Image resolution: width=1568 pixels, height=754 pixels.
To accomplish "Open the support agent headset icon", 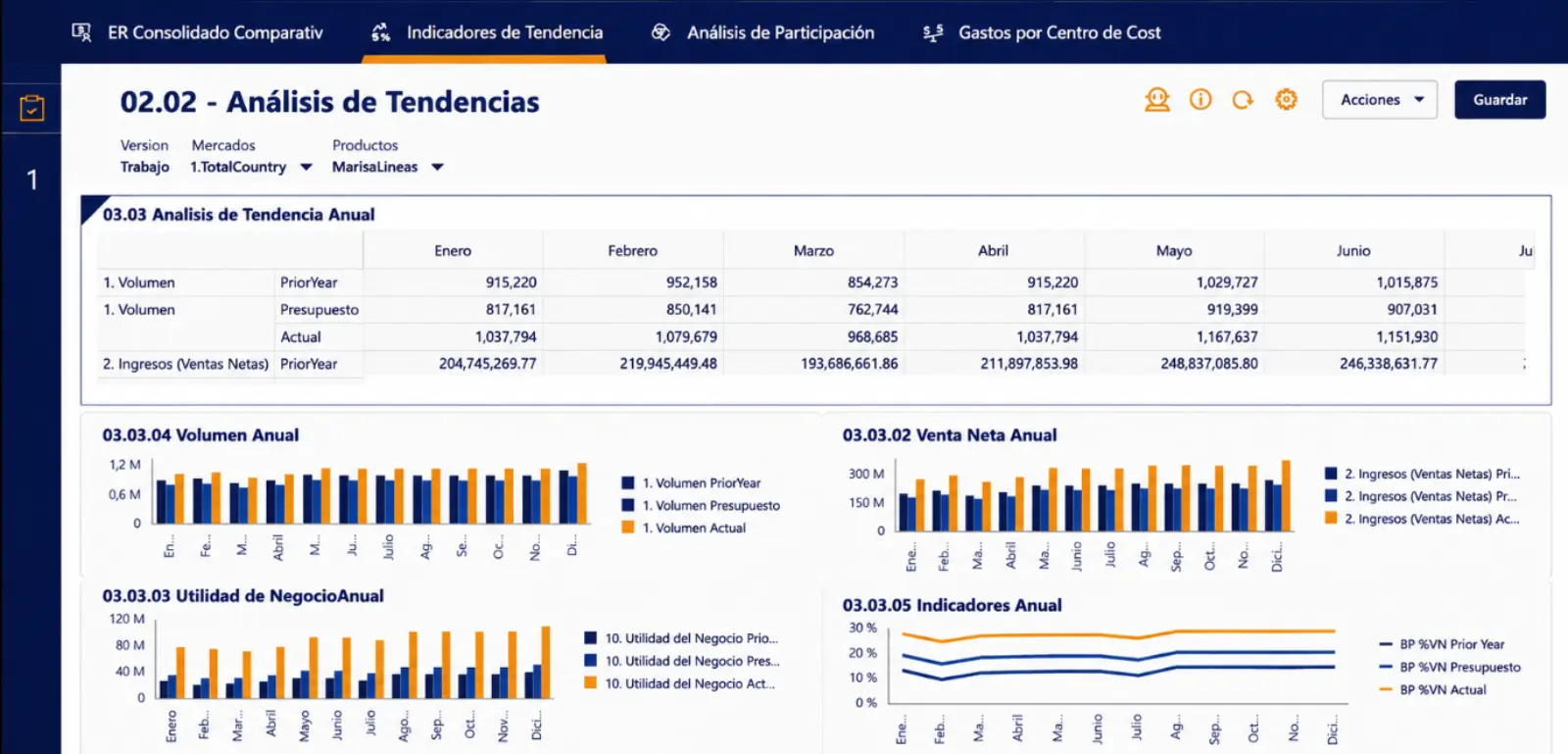I will point(1157,100).
